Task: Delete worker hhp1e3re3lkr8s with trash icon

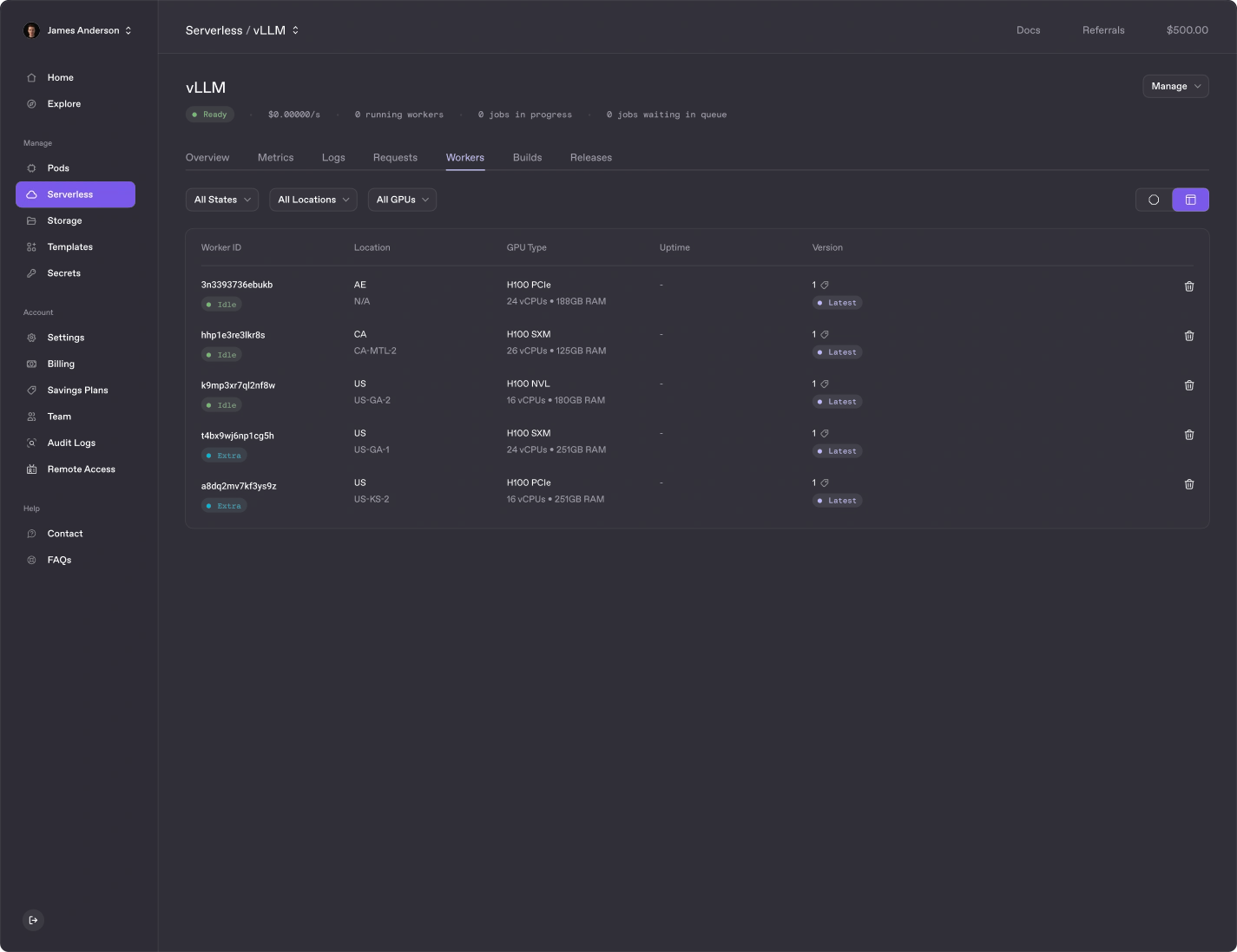Action: point(1189,336)
